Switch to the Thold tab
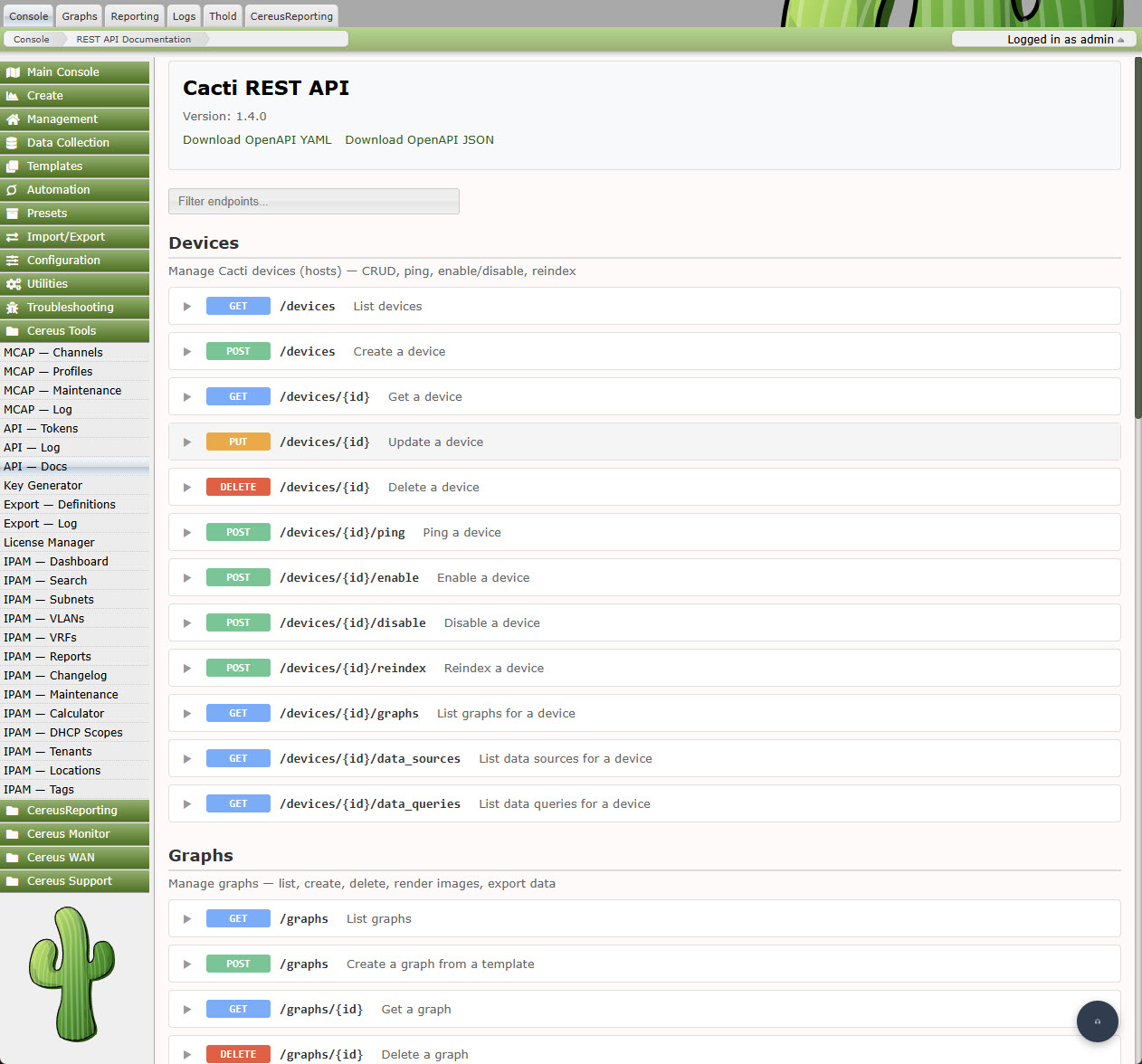The width and height of the screenshot is (1142, 1064). [222, 15]
